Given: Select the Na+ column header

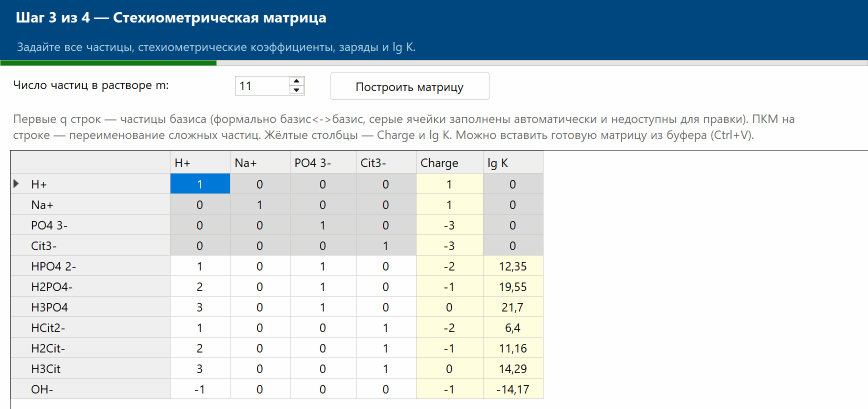Looking at the screenshot, I should point(260,163).
